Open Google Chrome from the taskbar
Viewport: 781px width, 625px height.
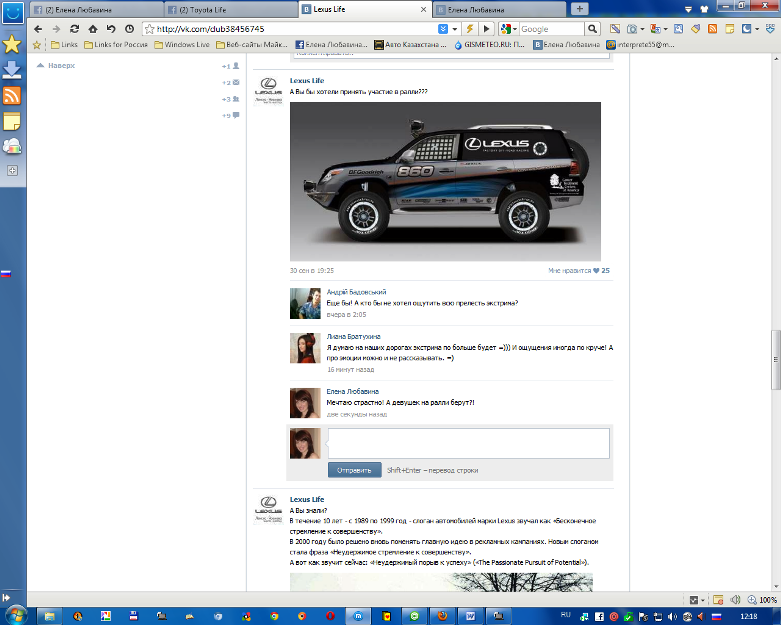click(274, 616)
